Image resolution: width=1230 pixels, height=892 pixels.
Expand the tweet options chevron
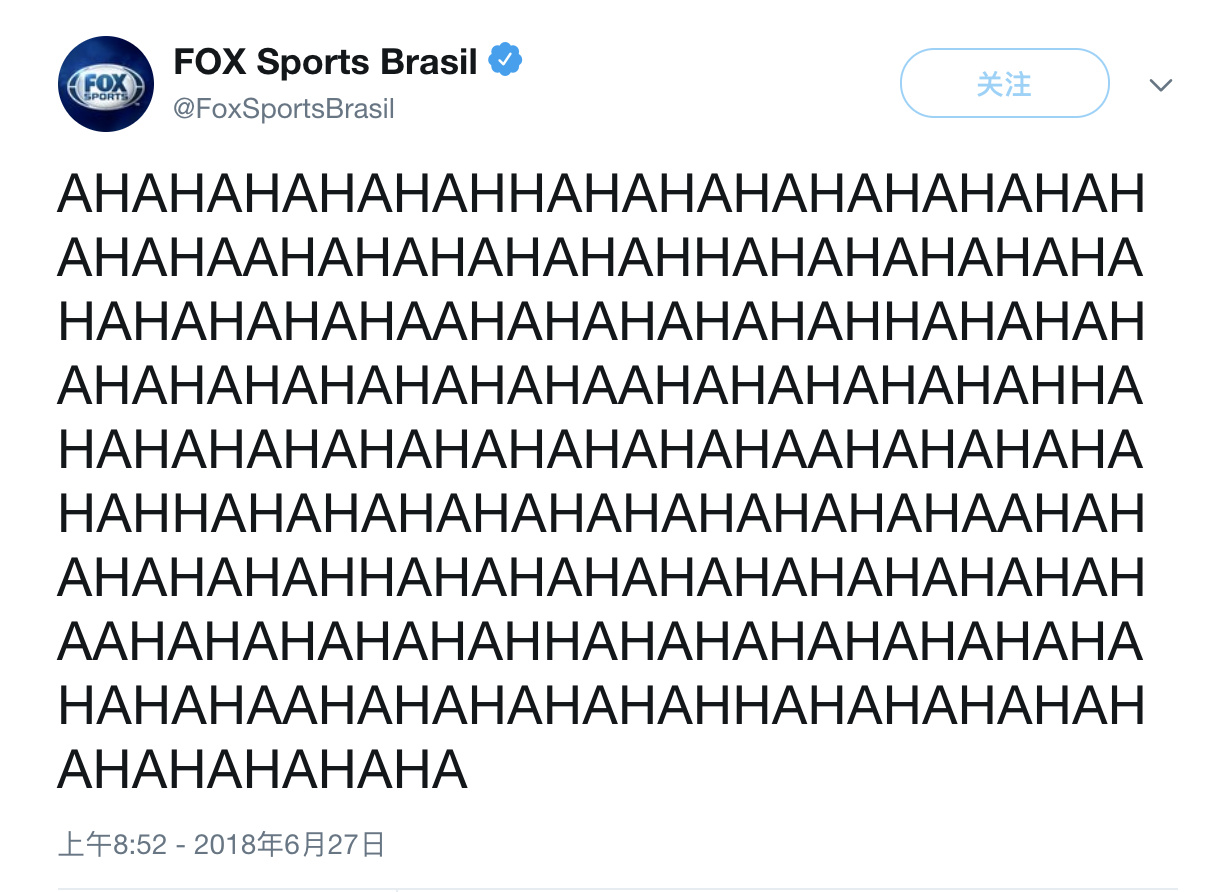[1160, 86]
